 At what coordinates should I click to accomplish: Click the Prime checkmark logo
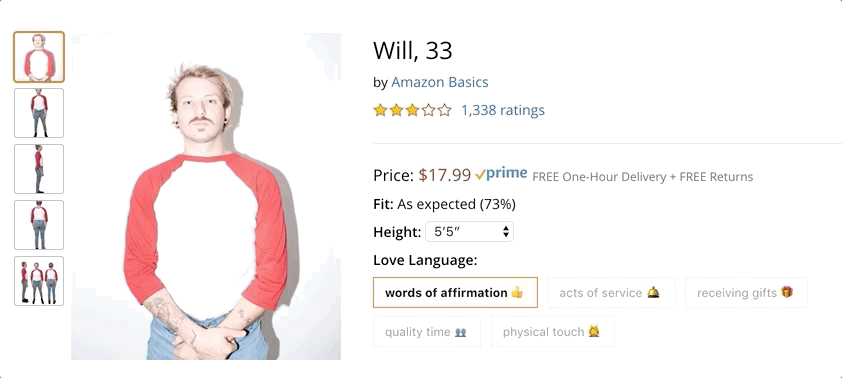[x=501, y=174]
